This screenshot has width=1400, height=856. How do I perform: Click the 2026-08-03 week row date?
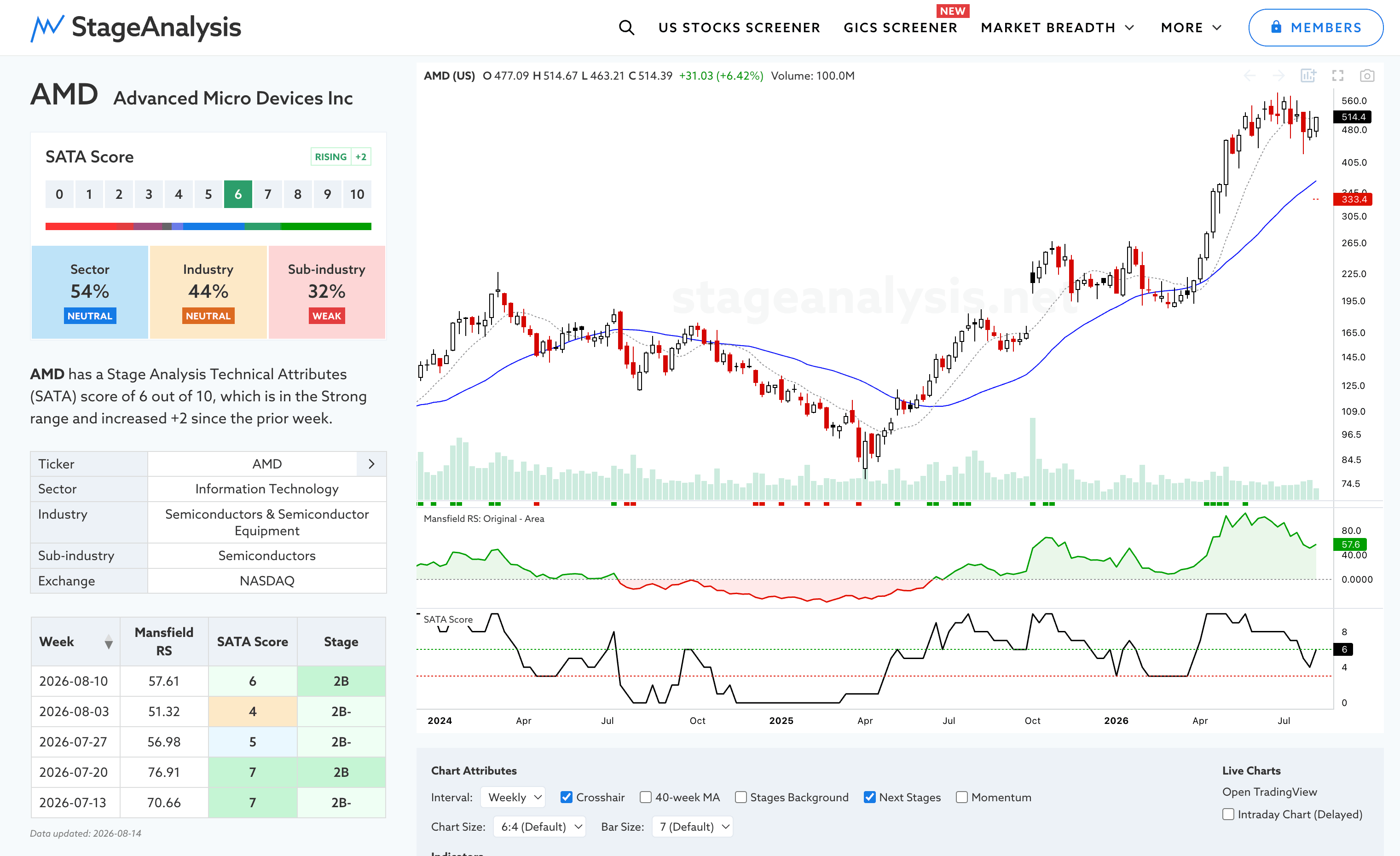pos(73,711)
